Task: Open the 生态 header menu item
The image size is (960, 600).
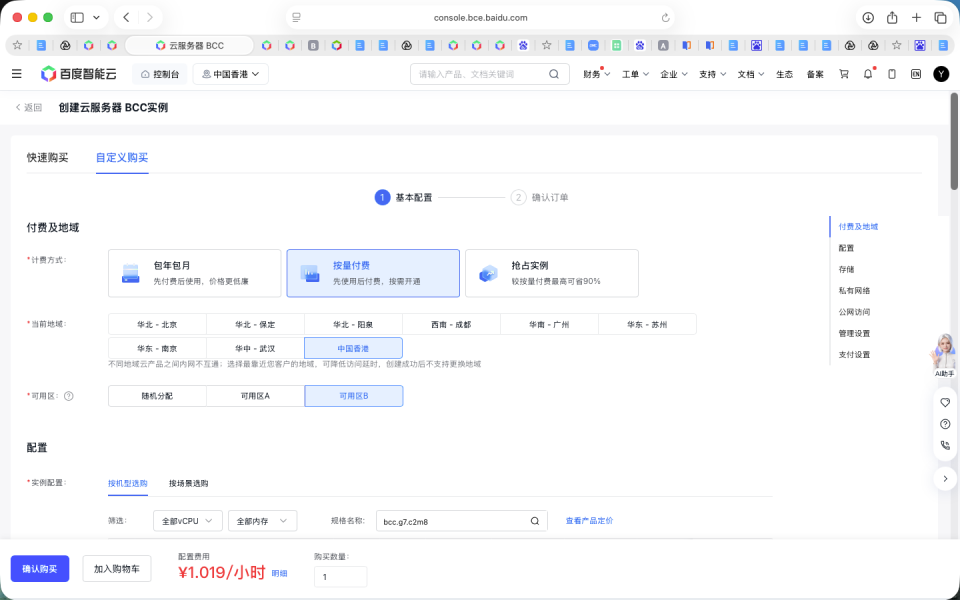Action: [x=784, y=74]
